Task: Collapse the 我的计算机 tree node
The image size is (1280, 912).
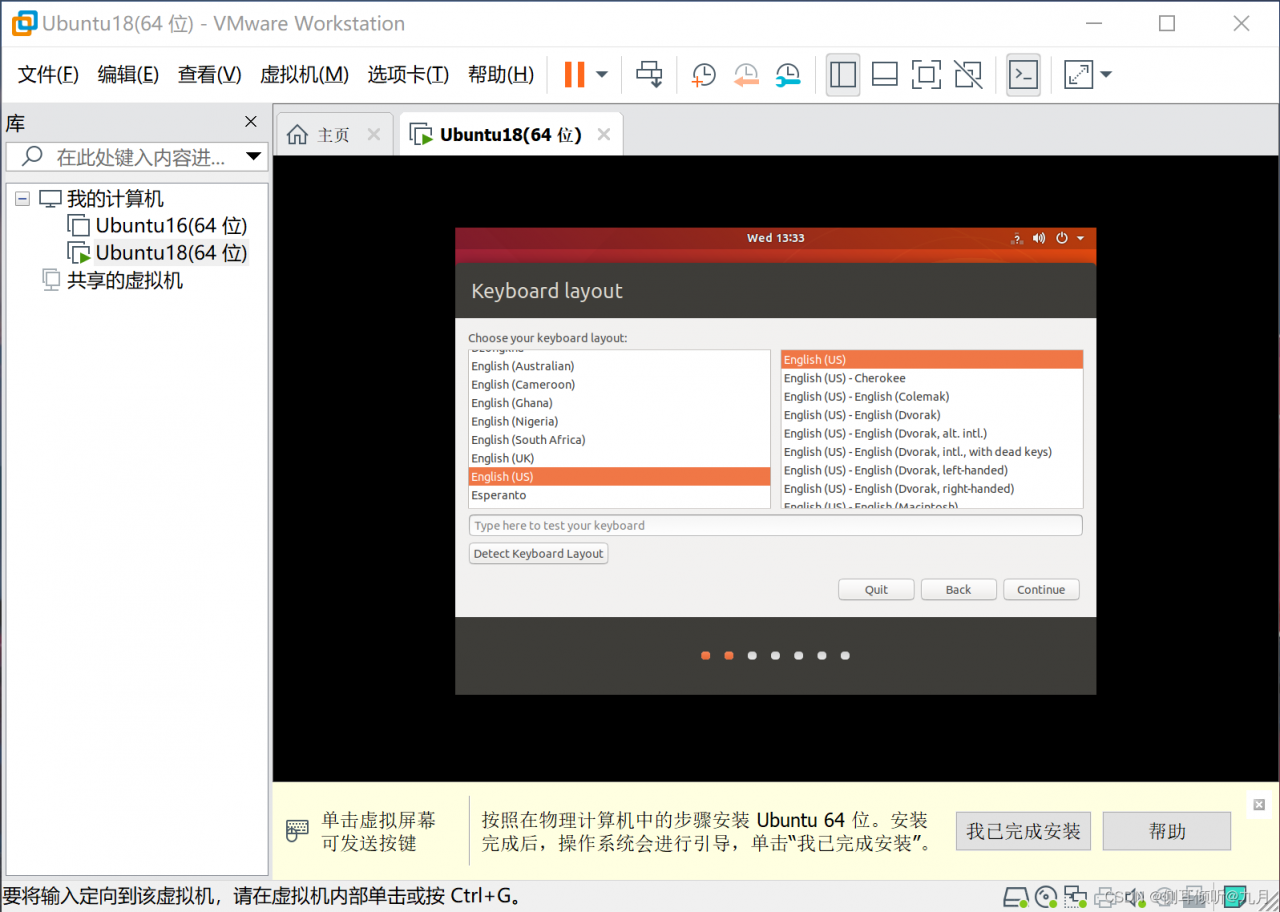Action: tap(22, 199)
